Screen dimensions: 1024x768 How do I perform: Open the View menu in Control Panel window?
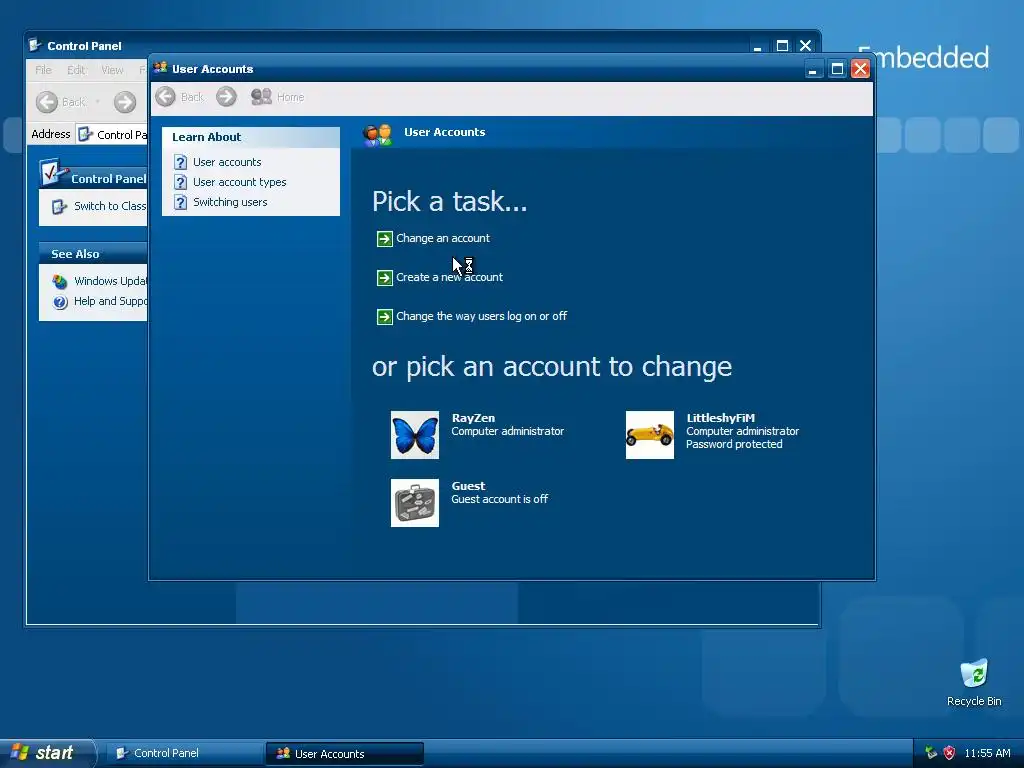pyautogui.click(x=112, y=70)
